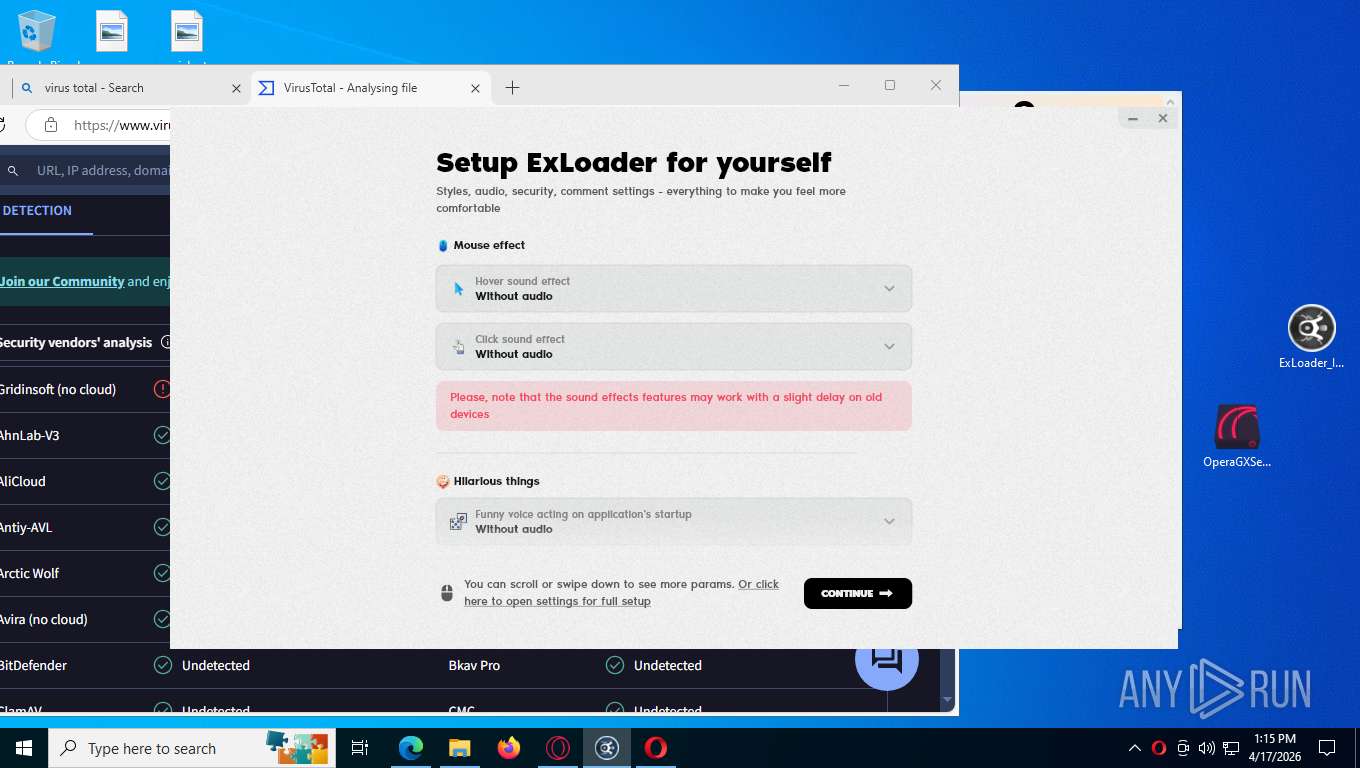Screen dimensions: 1360x768
Task: Click the Antiy-AVL vendor name
Action: [x=26, y=527]
